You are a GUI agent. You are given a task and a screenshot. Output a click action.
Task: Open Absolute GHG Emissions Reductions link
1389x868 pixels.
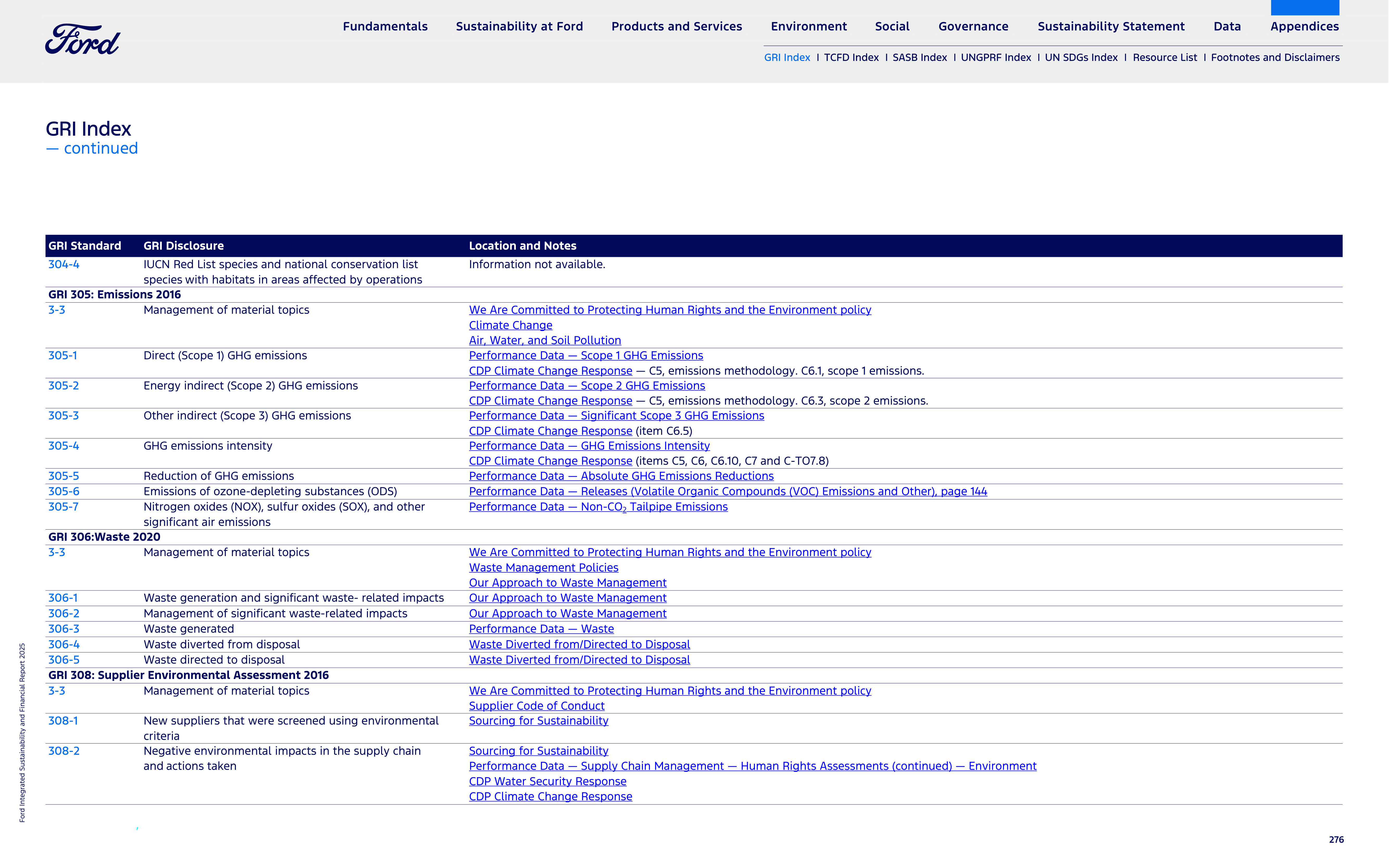[x=621, y=476]
